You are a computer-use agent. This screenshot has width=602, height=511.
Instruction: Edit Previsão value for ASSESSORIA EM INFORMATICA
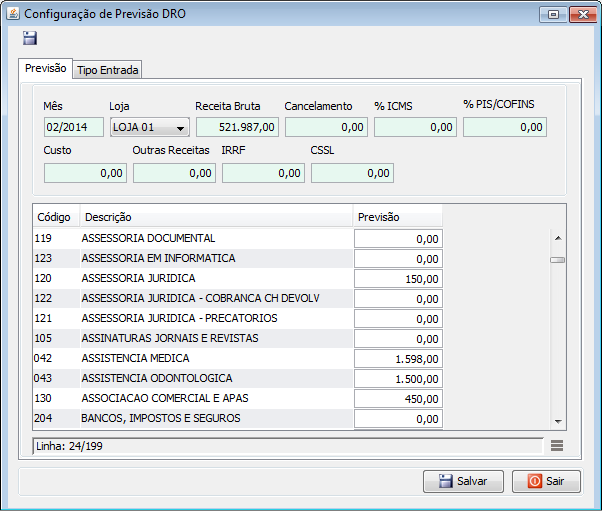coord(399,259)
